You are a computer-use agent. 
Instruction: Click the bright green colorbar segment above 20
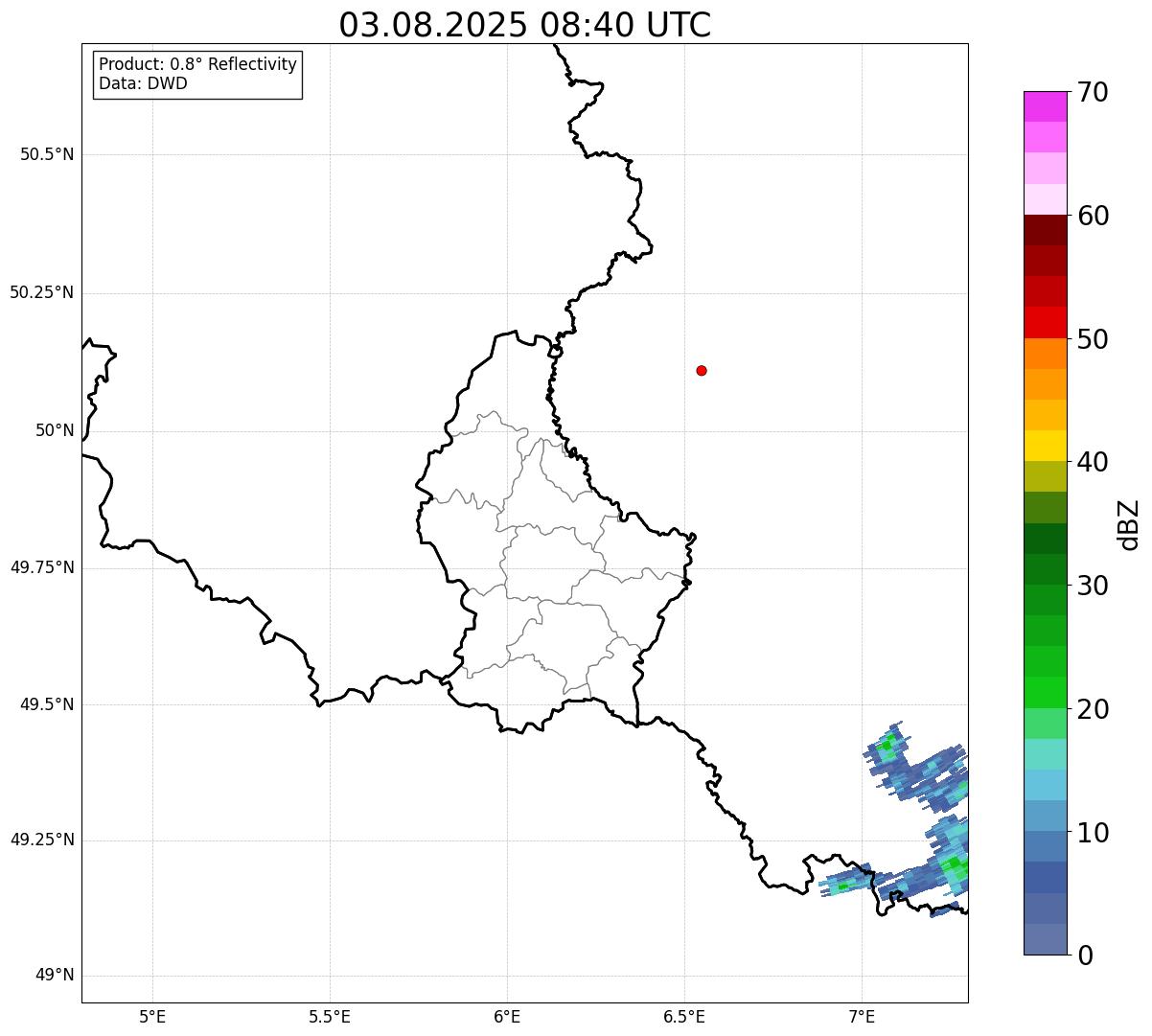[1045, 692]
